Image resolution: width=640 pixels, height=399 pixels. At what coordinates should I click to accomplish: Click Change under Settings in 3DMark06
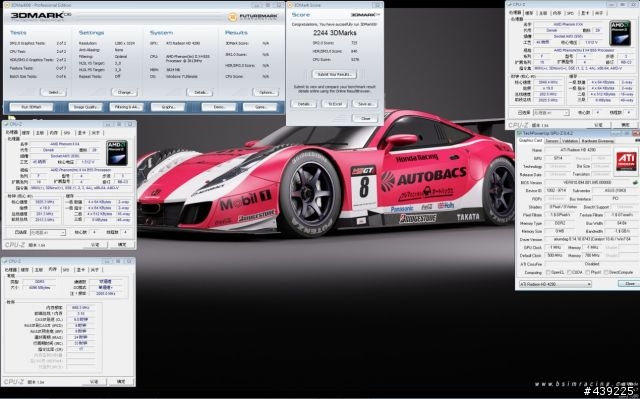[x=124, y=92]
